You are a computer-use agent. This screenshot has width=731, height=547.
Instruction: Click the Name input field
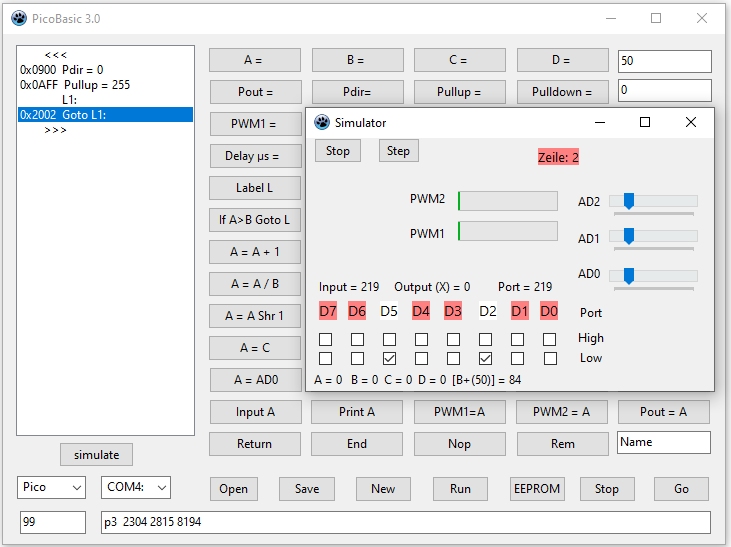[x=664, y=442]
